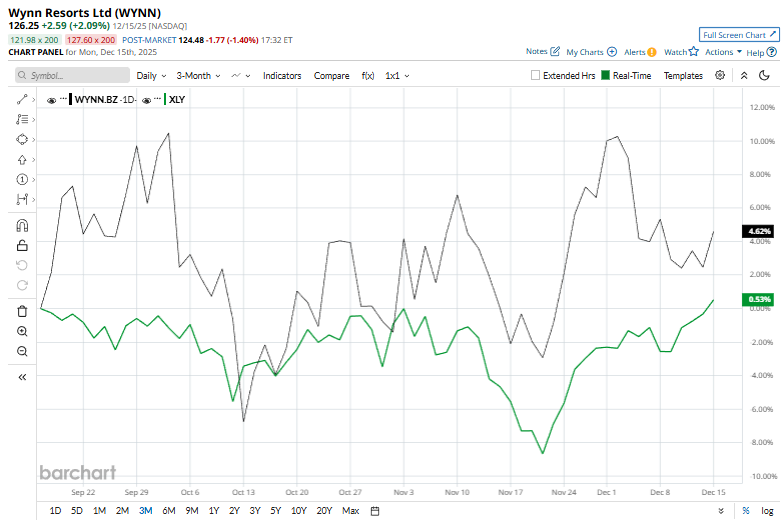782x523 pixels.
Task: Click the Symbol search field
Action: [x=72, y=75]
